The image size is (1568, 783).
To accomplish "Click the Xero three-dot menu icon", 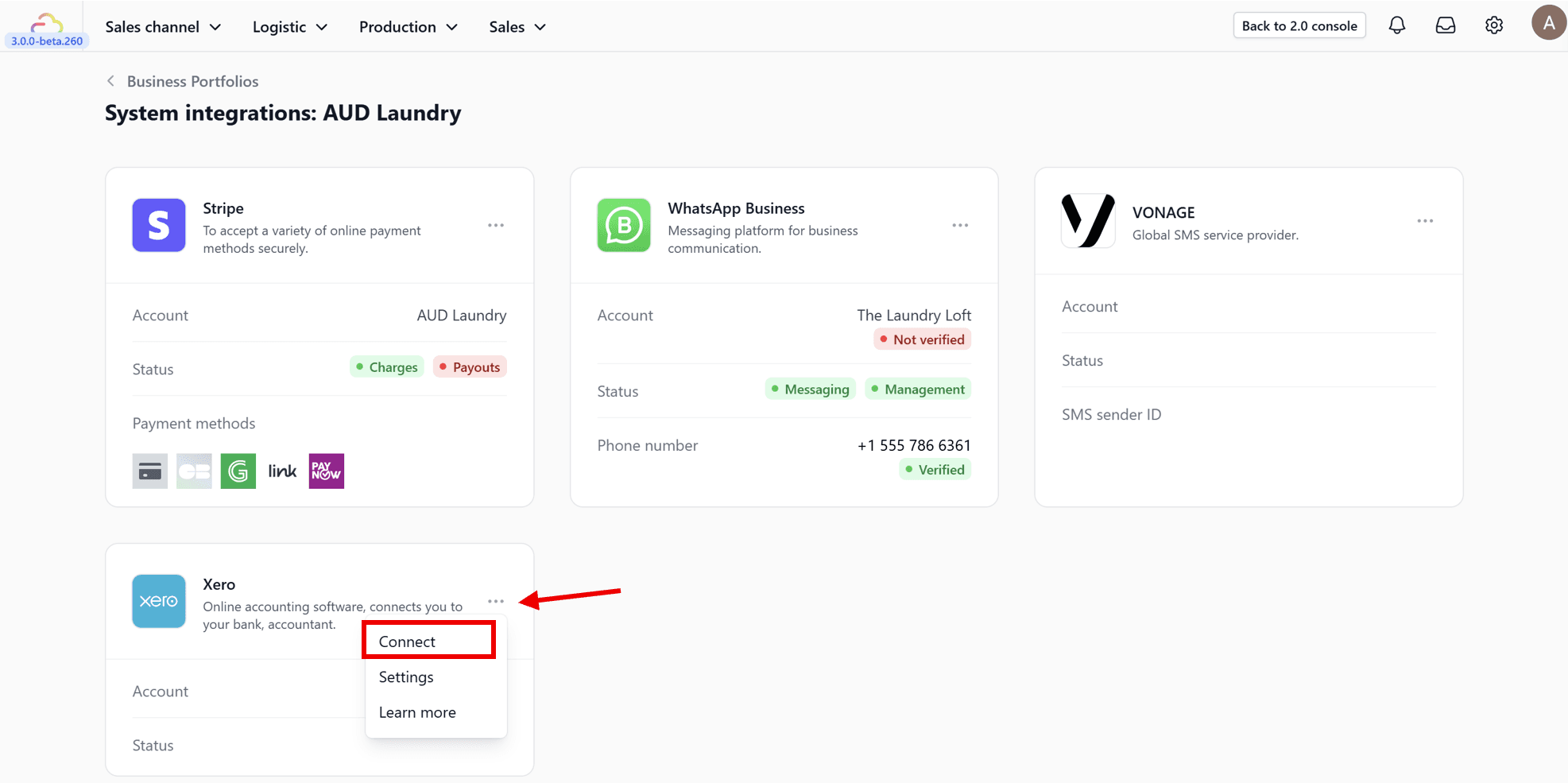I will [496, 602].
